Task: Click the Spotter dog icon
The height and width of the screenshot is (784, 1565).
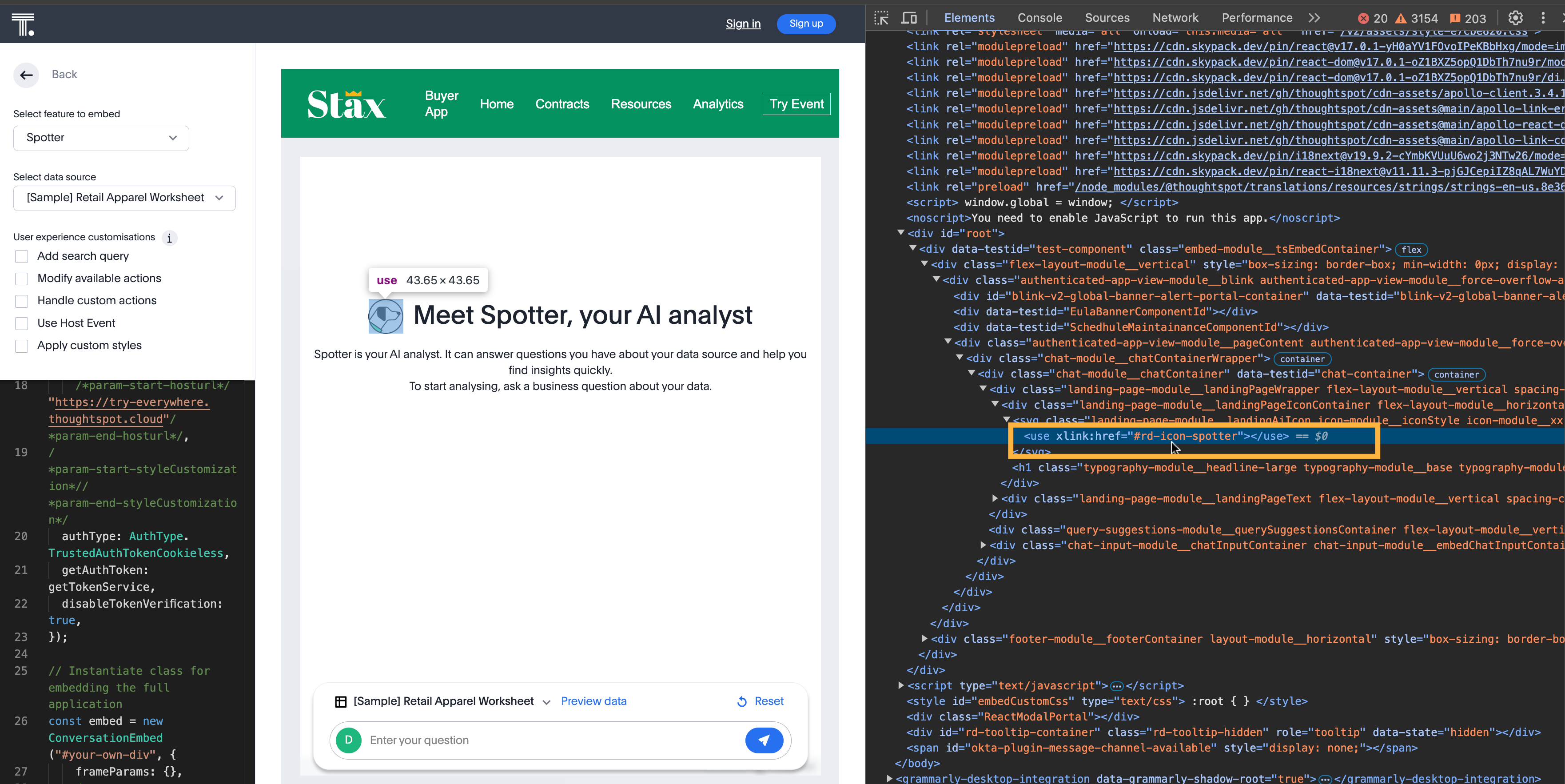Action: coord(386,316)
